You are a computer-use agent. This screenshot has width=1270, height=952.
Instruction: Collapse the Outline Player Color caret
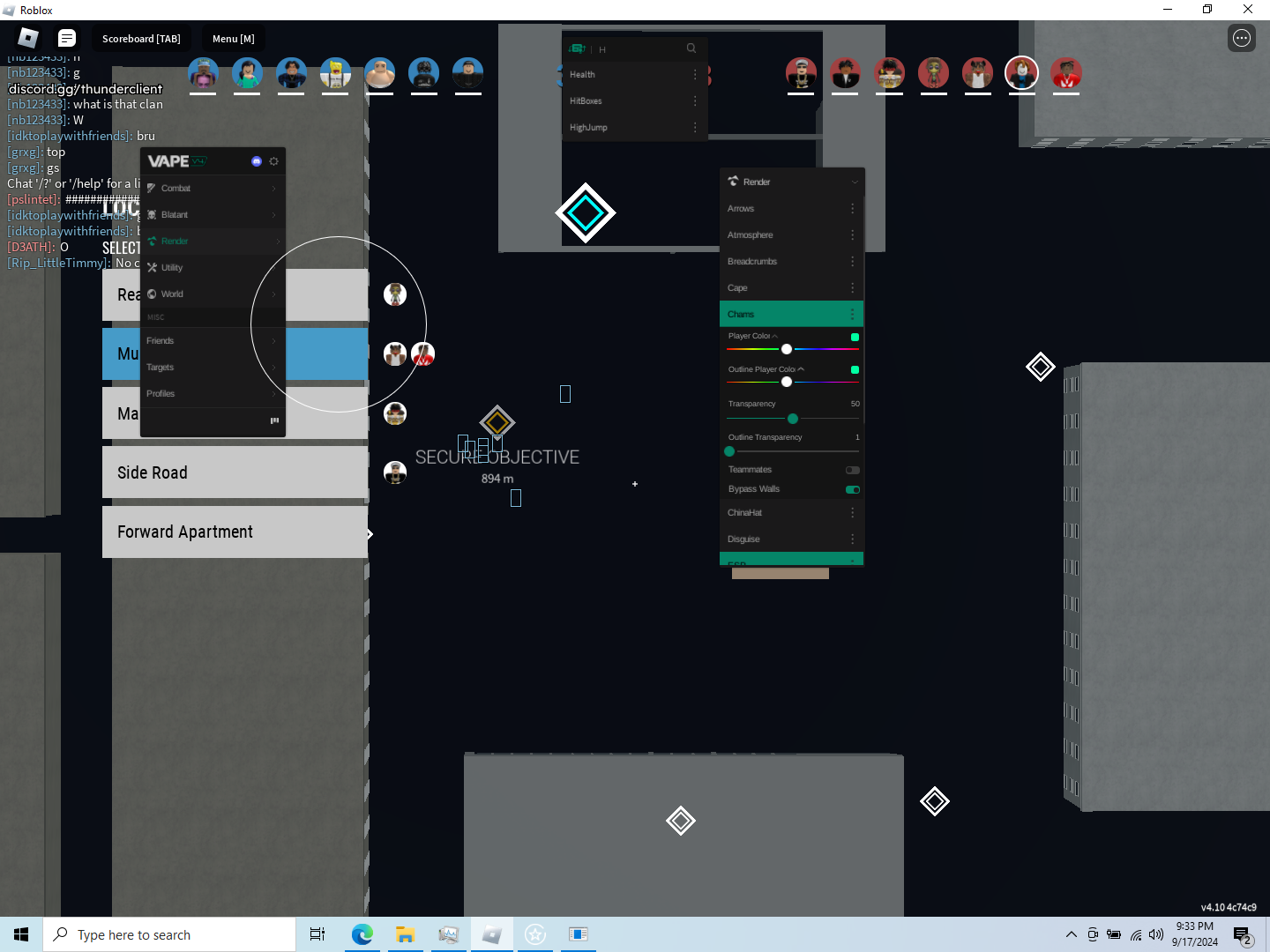[x=801, y=369]
